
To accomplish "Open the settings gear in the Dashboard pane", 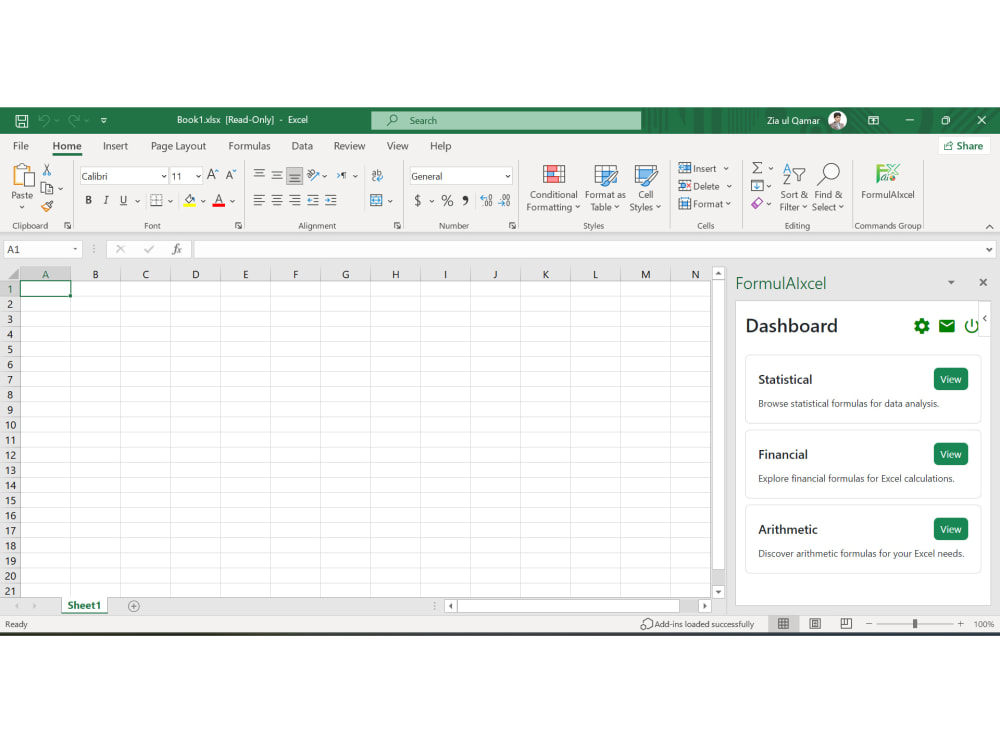I will point(921,325).
